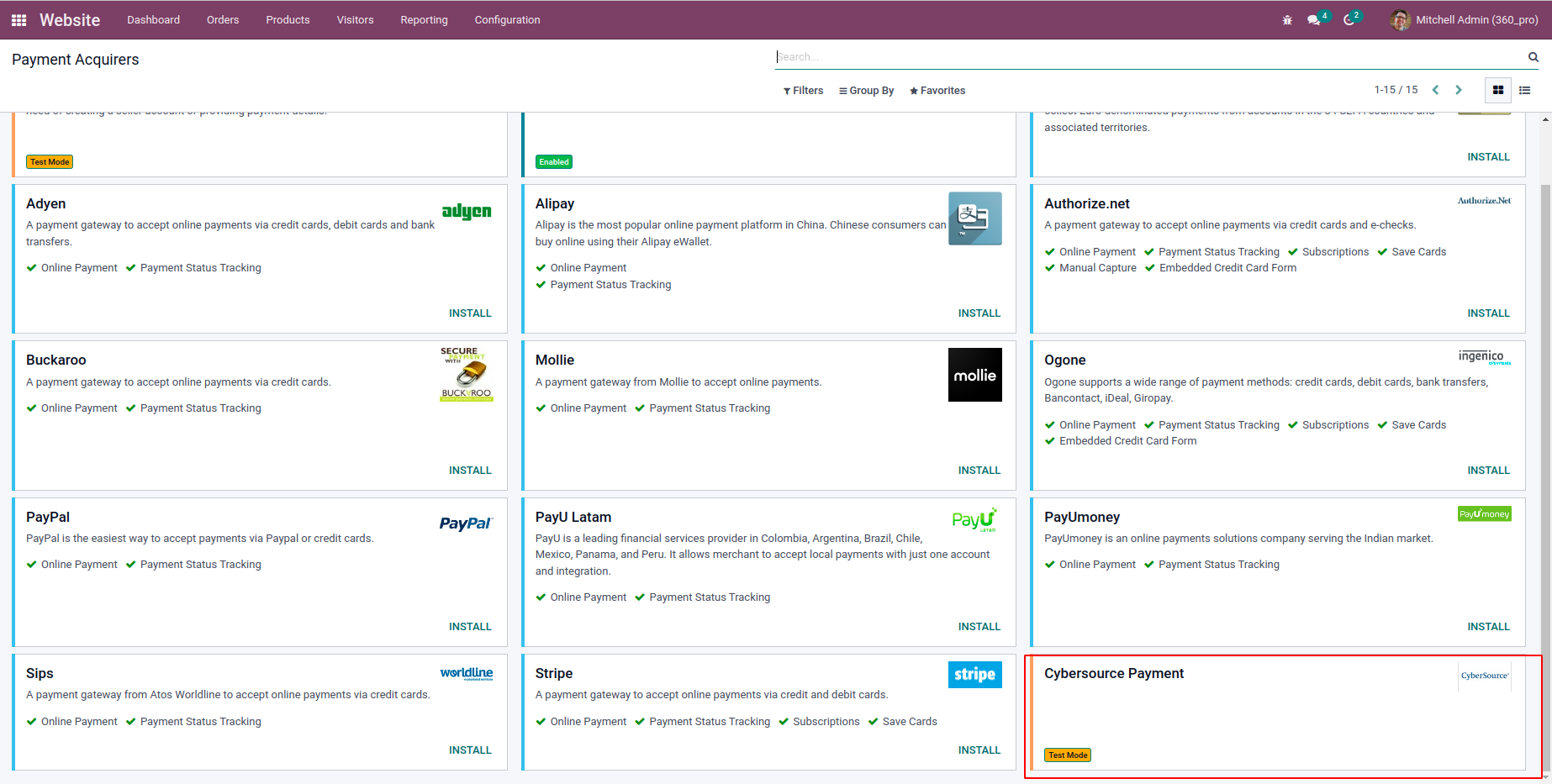Open the Stripe card title
The width and height of the screenshot is (1552, 784).
click(554, 674)
